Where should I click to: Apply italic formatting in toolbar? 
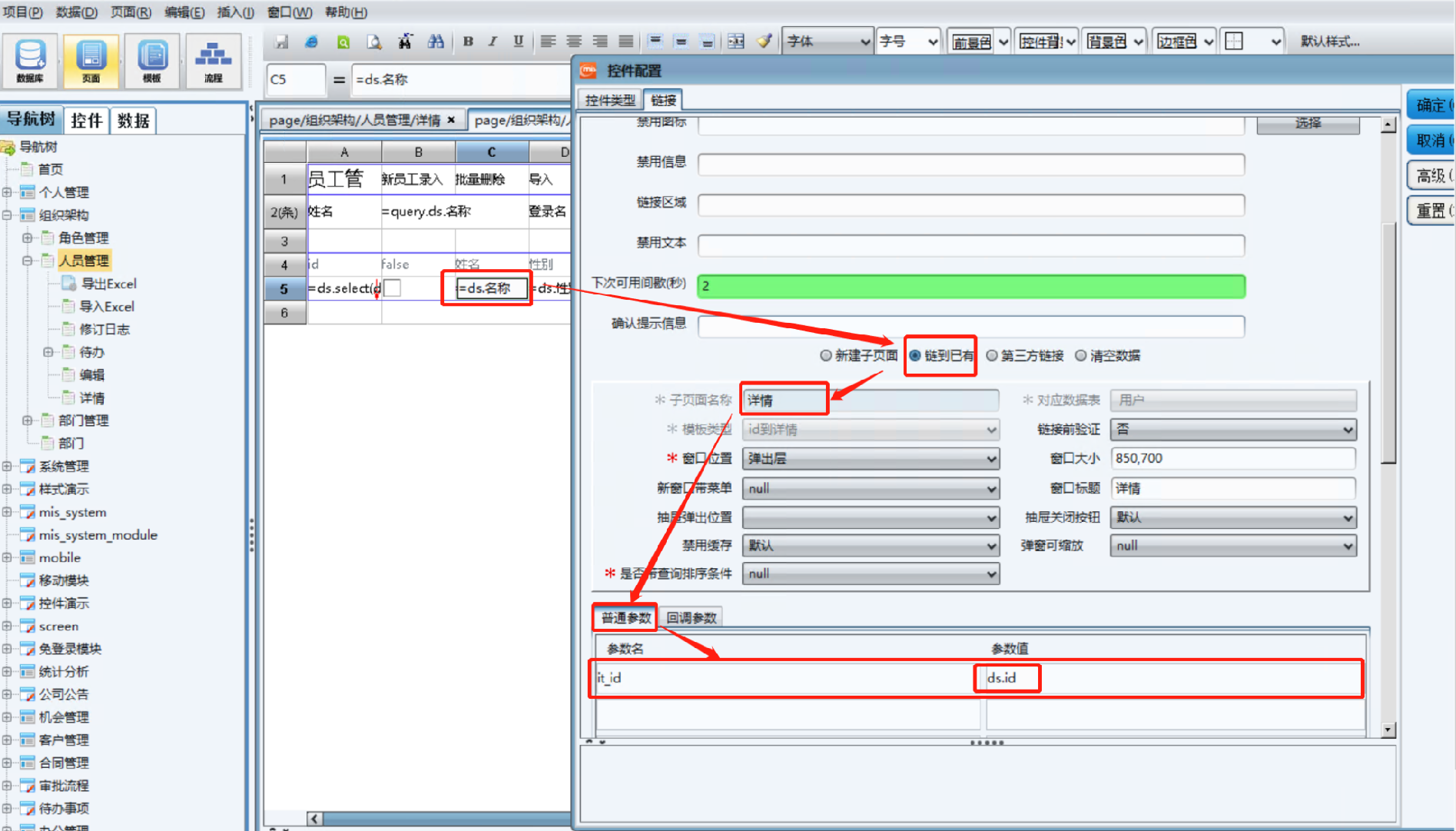[x=493, y=42]
